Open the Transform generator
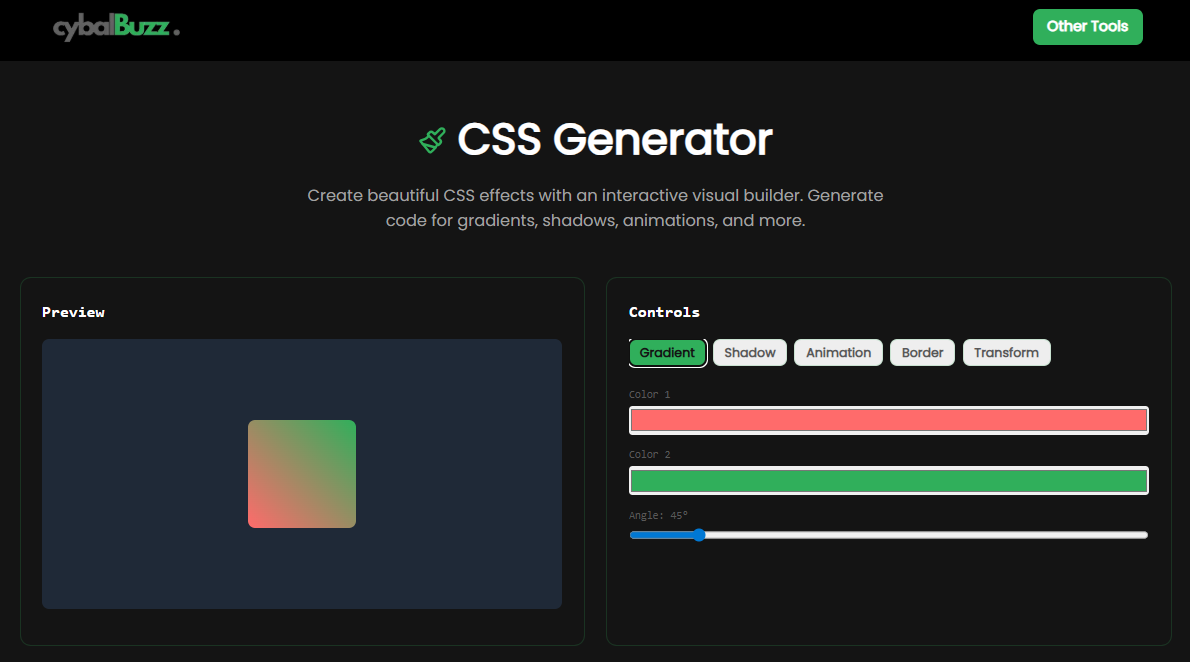This screenshot has width=1190, height=662. point(1006,352)
